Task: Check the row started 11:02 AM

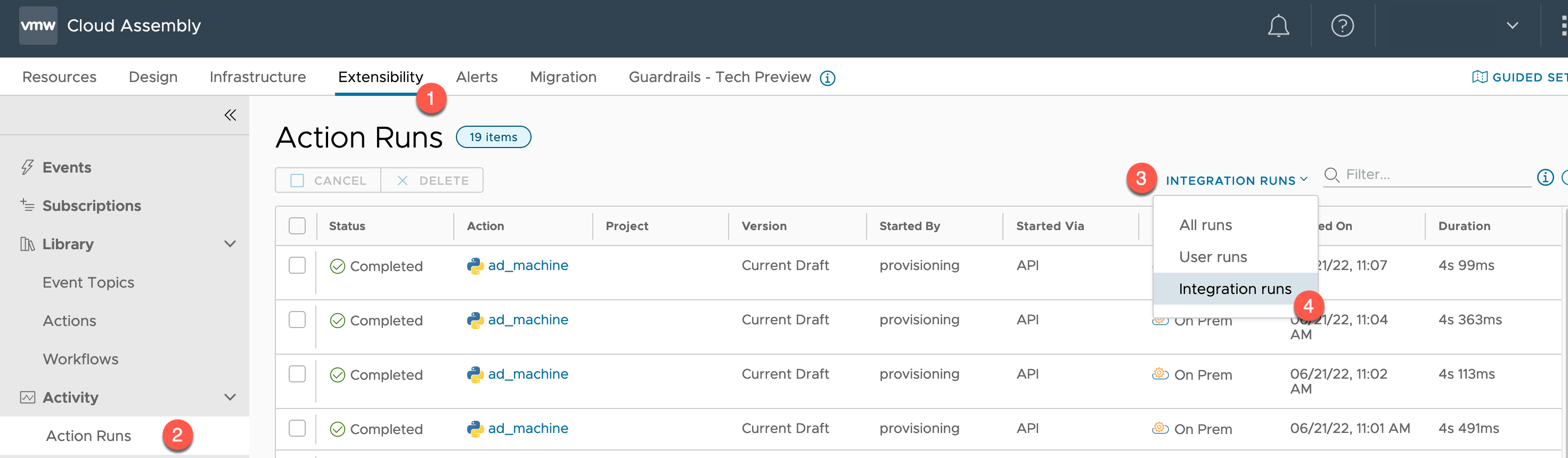Action: [297, 374]
